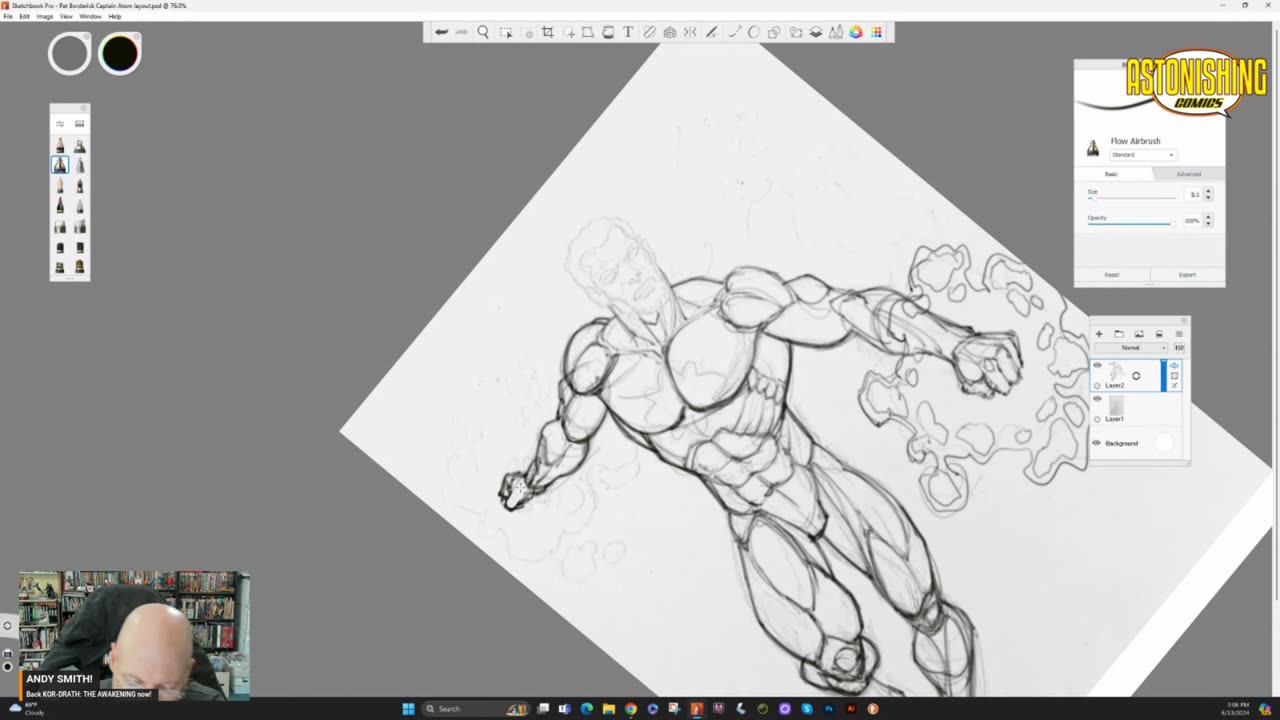Toggle the lock circle on Layer1

[x=1097, y=419]
